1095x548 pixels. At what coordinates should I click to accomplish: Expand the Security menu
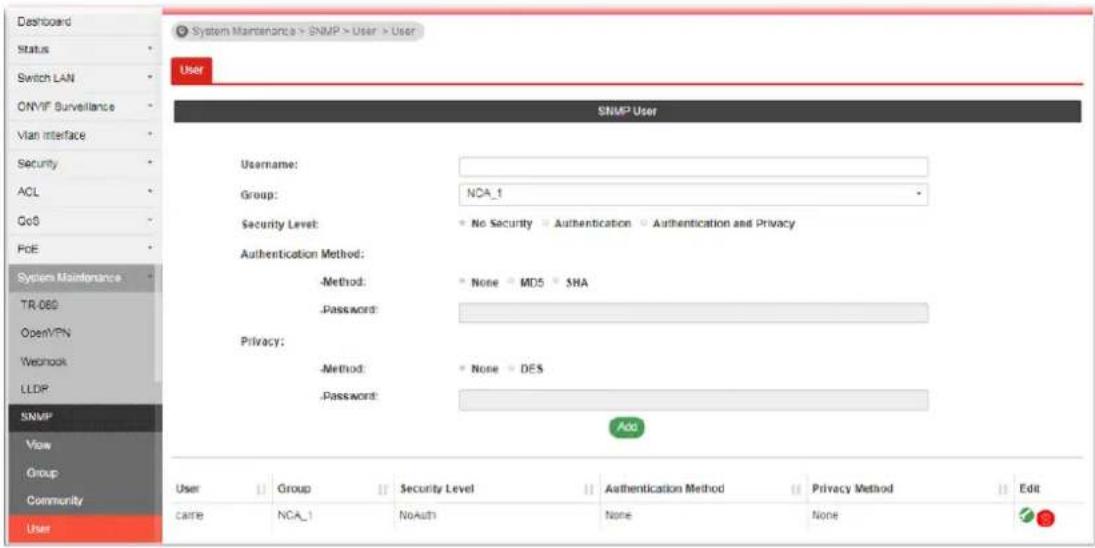tap(82, 164)
